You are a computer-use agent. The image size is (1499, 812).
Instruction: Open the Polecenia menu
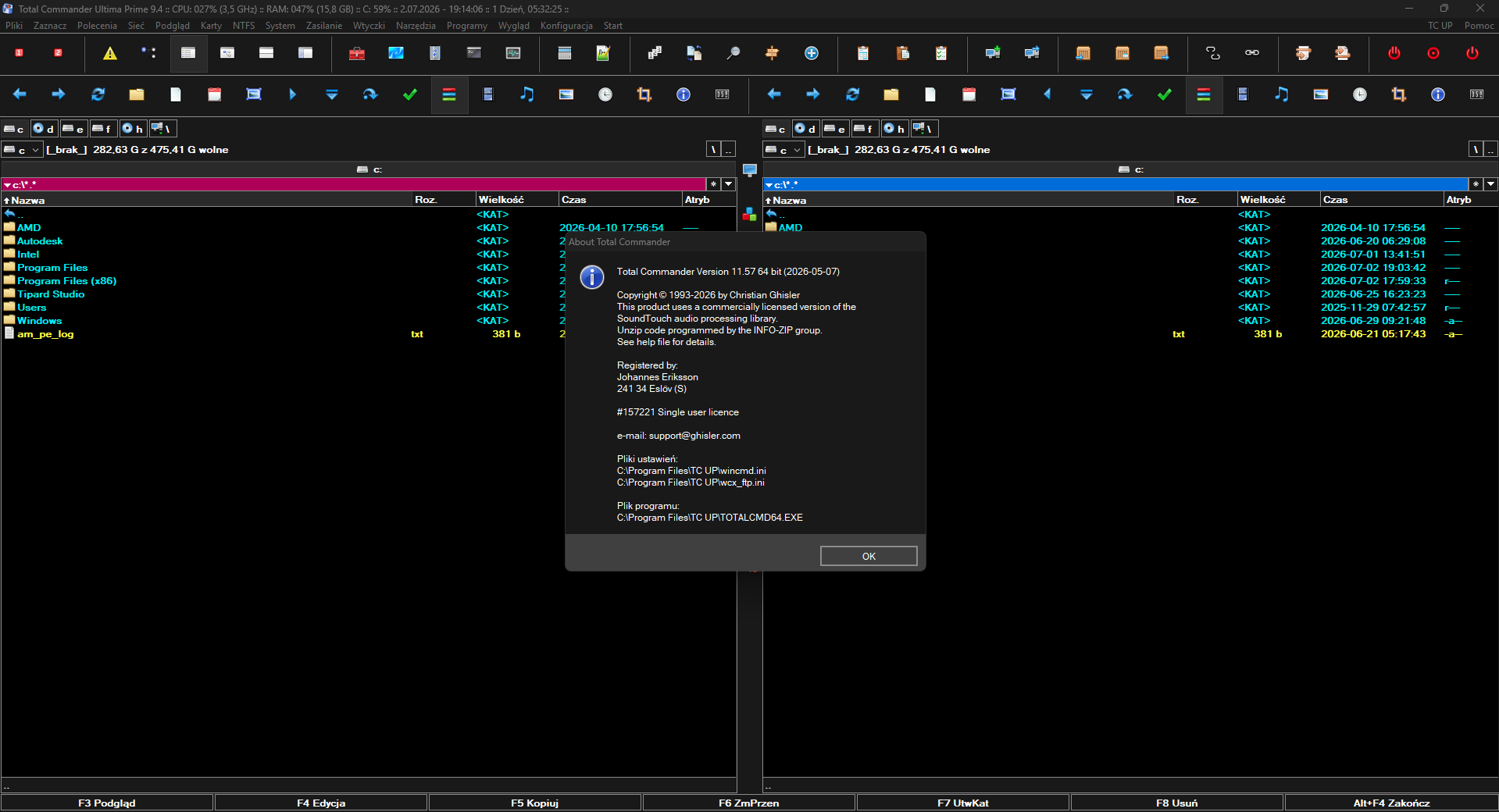click(x=97, y=26)
